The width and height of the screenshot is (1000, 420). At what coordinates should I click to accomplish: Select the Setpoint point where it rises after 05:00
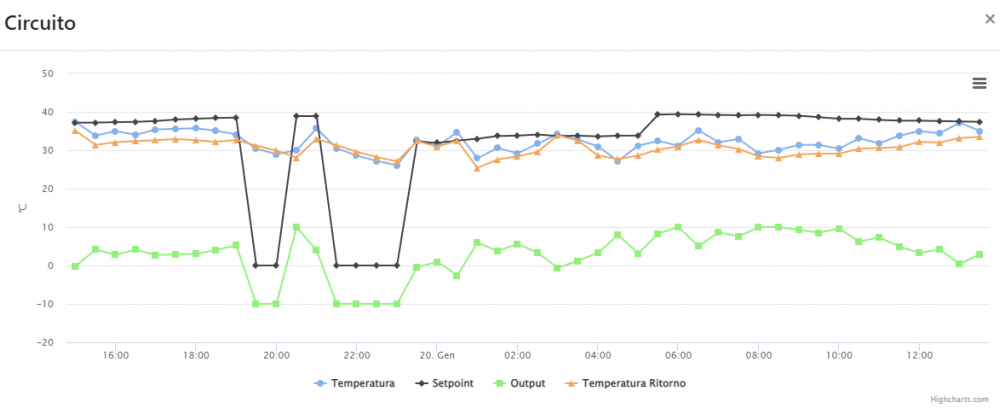(658, 114)
